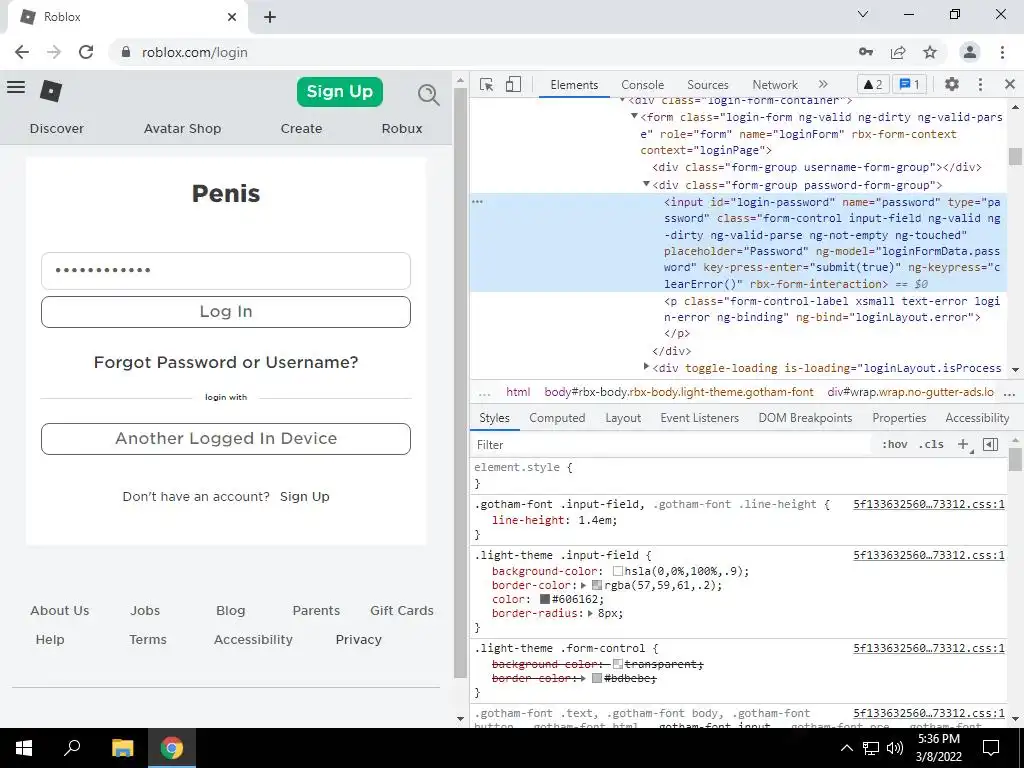
Task: Click the password input field
Action: click(x=226, y=270)
